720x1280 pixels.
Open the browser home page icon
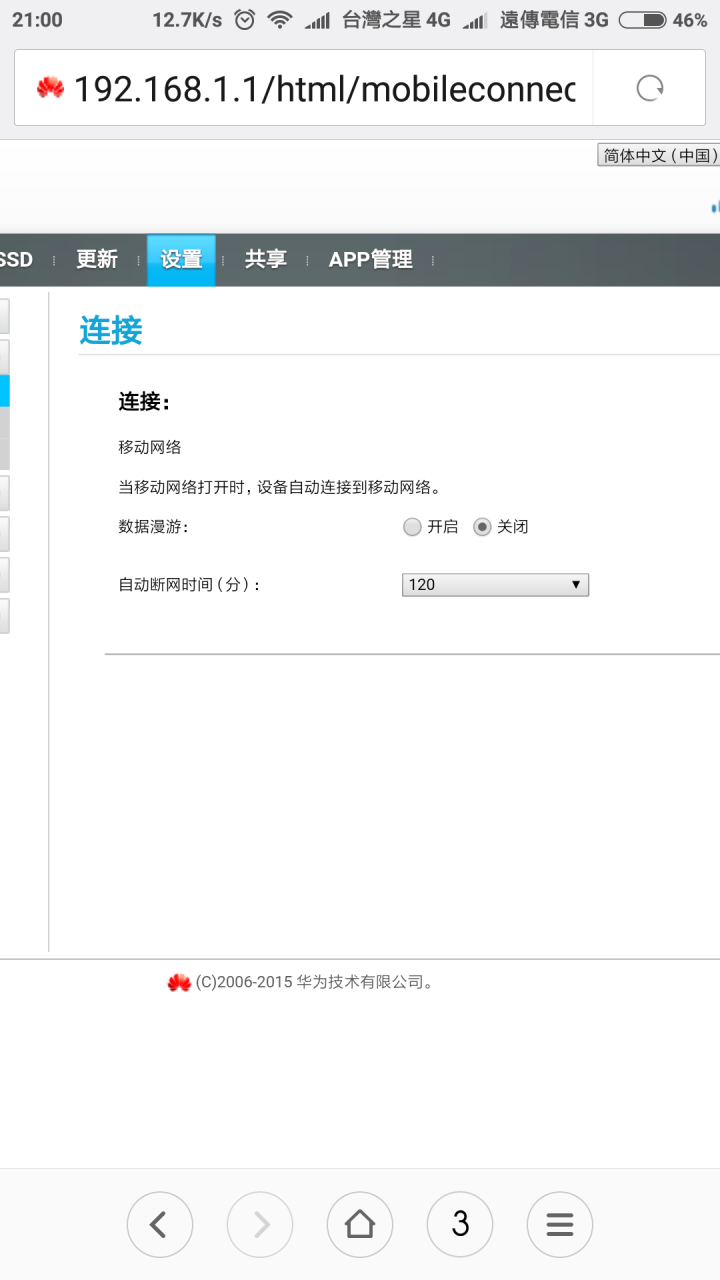tap(360, 1224)
